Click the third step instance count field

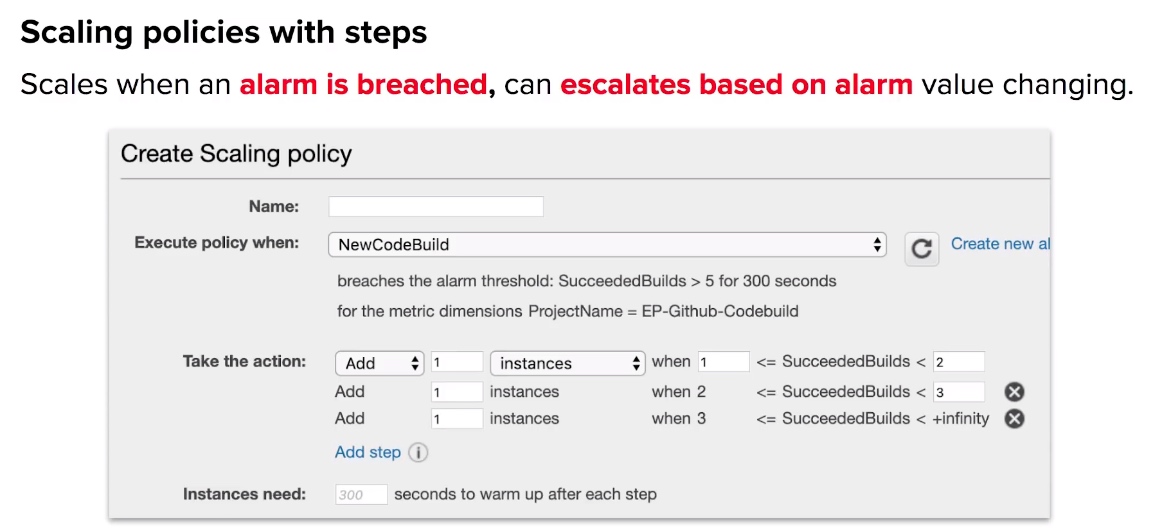click(x=457, y=419)
